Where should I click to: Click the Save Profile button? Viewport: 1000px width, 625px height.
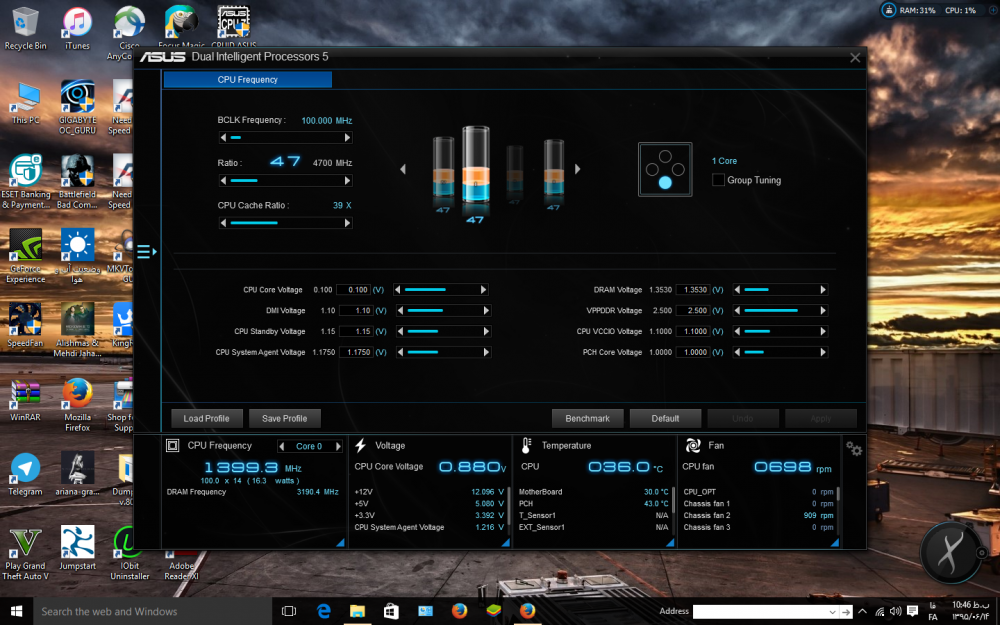pos(284,418)
